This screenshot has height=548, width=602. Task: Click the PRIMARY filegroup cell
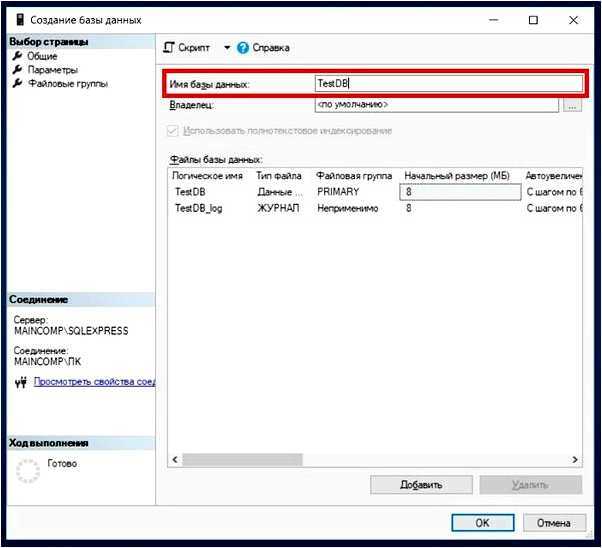coord(338,192)
